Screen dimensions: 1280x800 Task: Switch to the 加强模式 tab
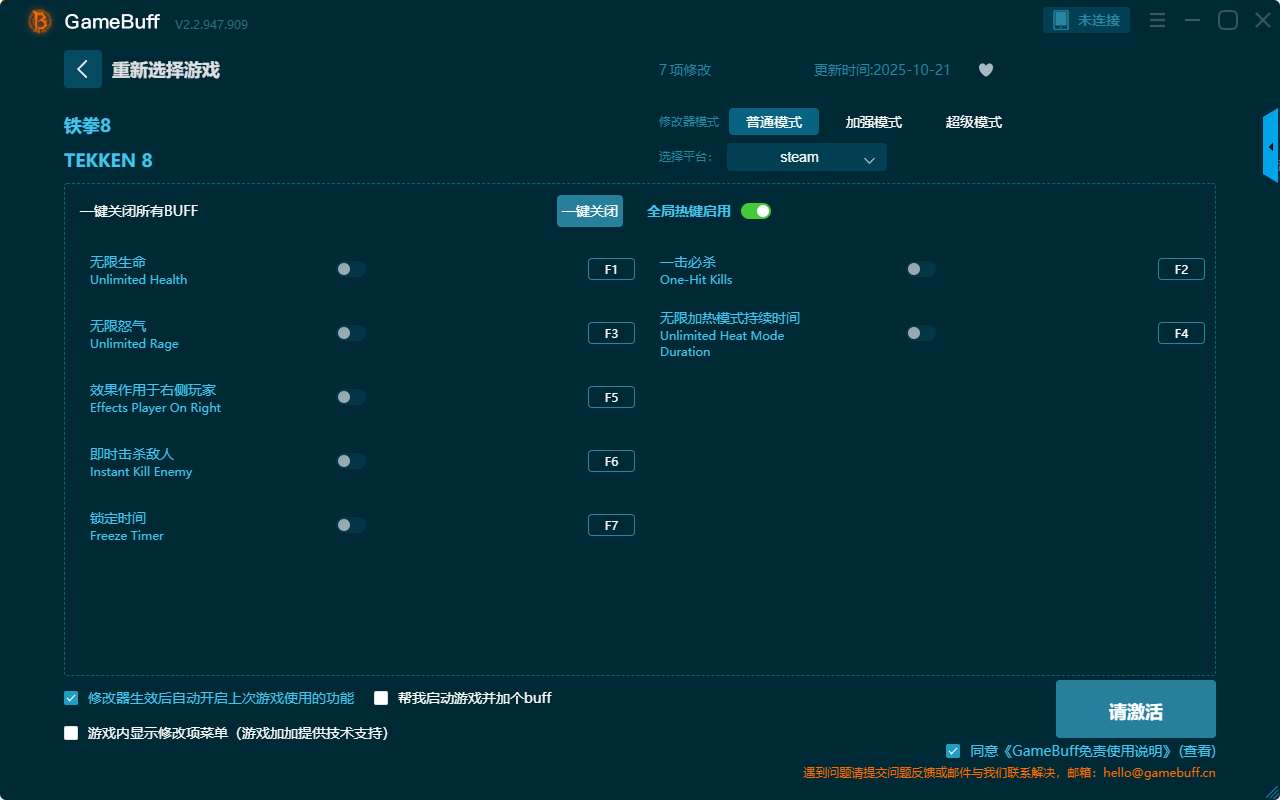[873, 122]
